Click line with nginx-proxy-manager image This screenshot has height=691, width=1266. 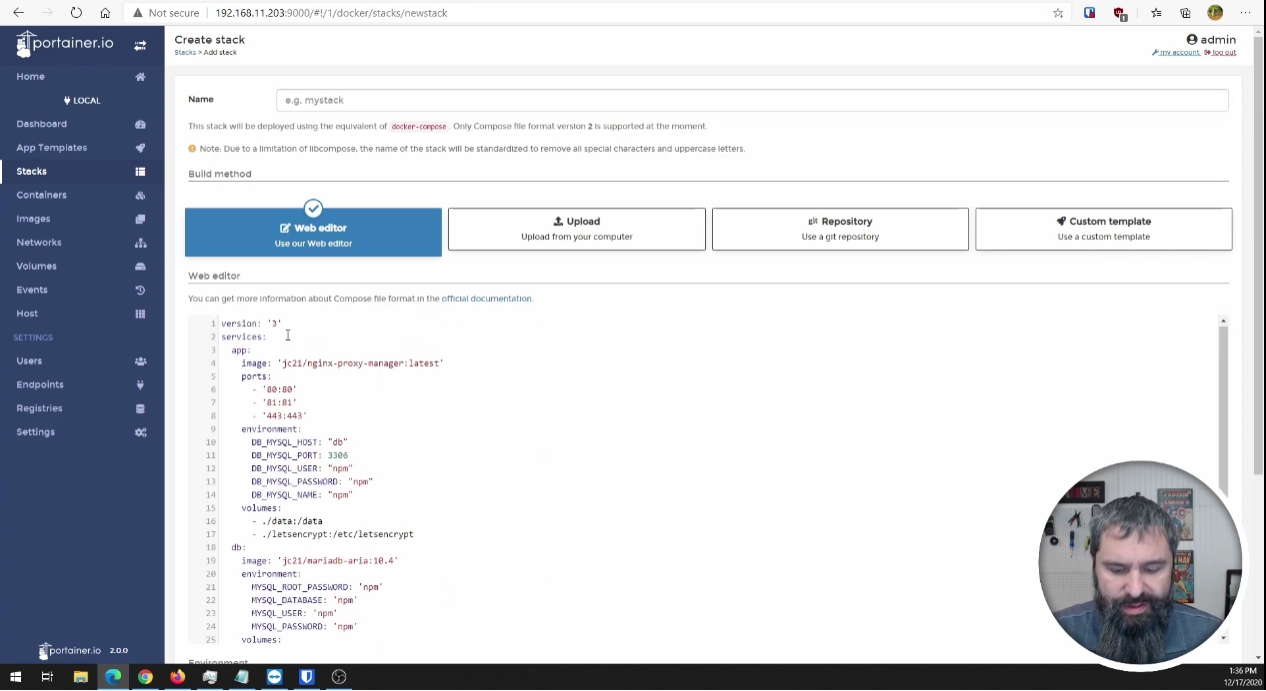342,364
